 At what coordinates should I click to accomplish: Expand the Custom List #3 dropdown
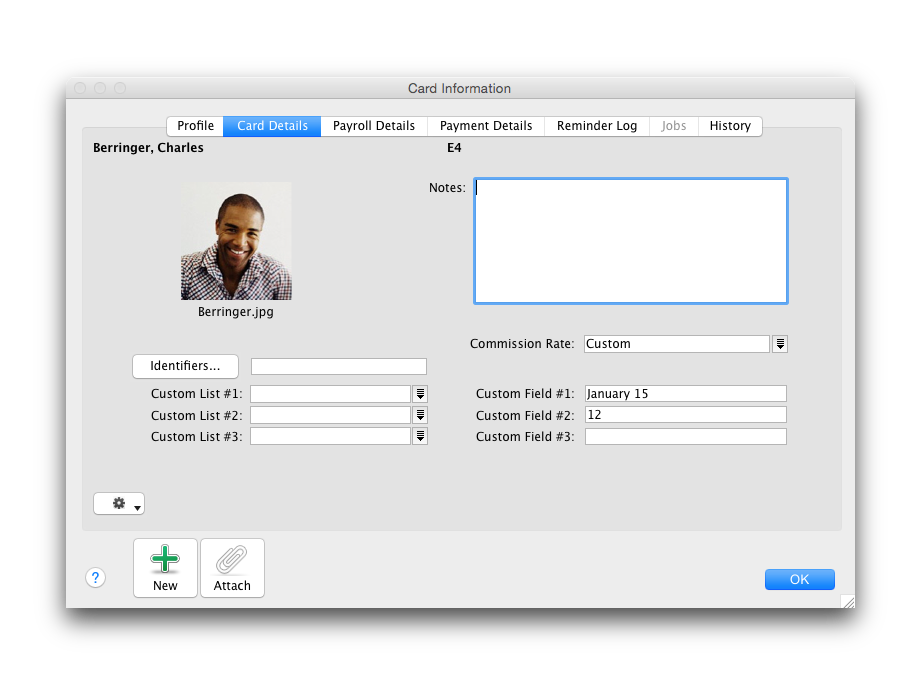tap(421, 436)
